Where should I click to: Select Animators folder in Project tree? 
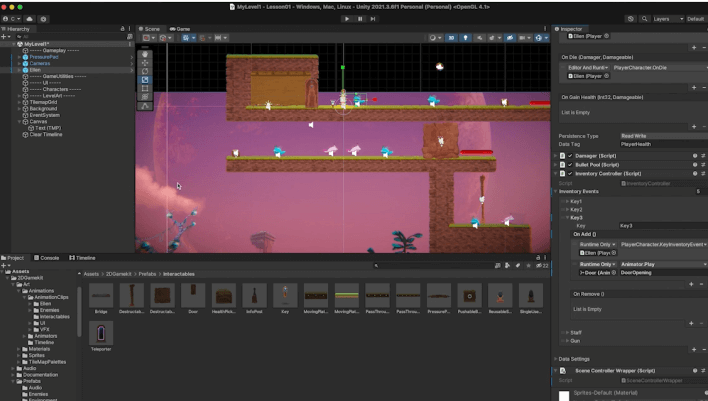tap(46, 336)
